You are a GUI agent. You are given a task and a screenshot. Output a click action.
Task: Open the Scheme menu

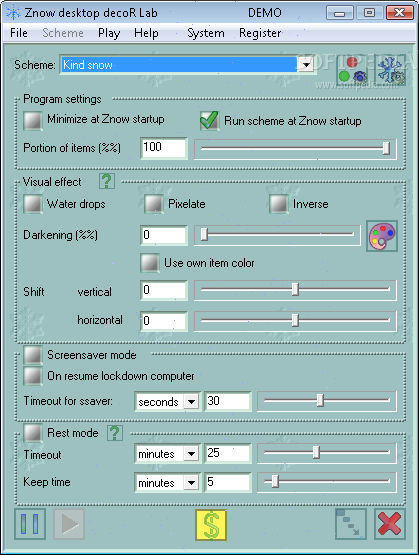63,33
